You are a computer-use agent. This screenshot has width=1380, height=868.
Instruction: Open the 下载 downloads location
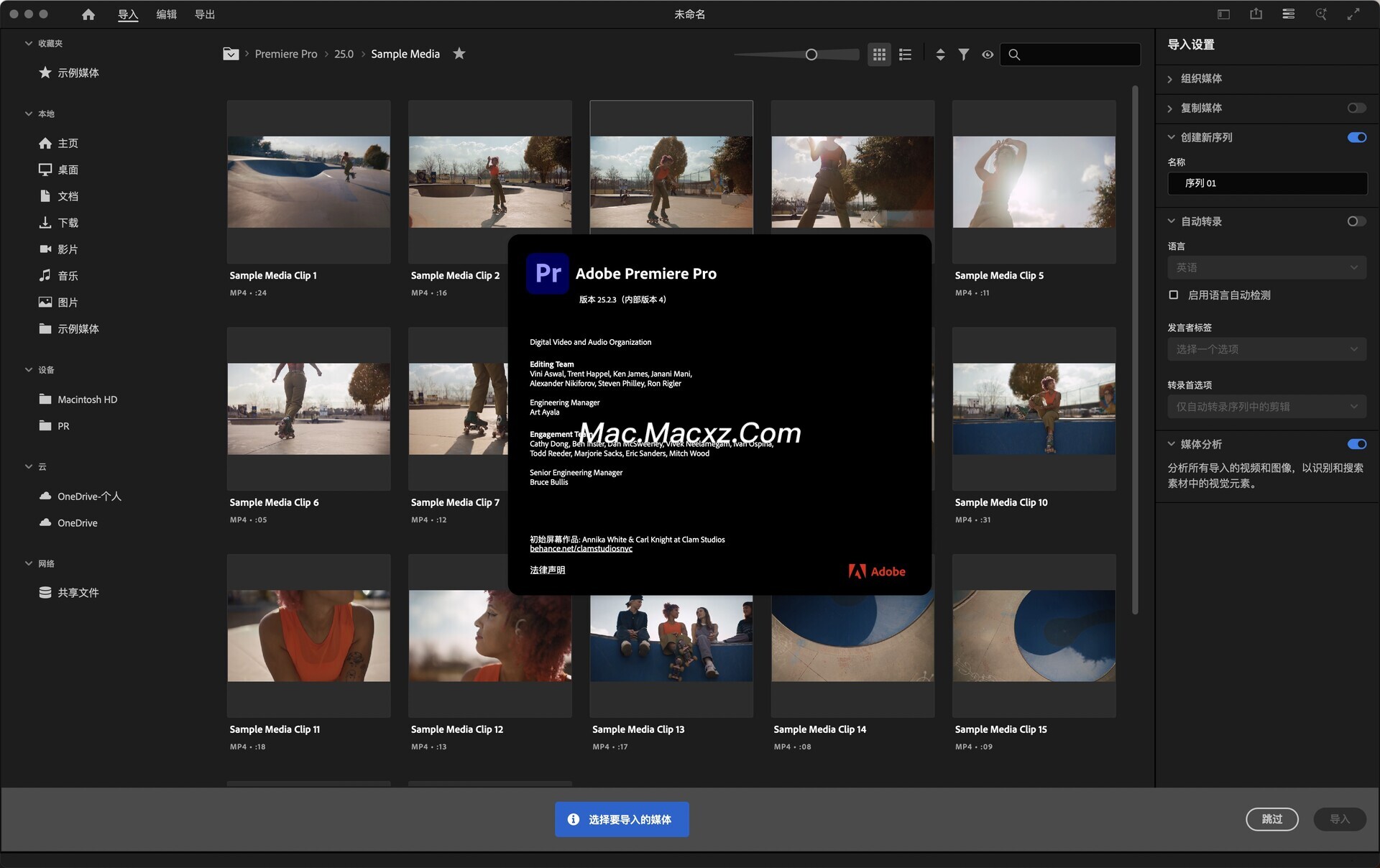click(59, 223)
